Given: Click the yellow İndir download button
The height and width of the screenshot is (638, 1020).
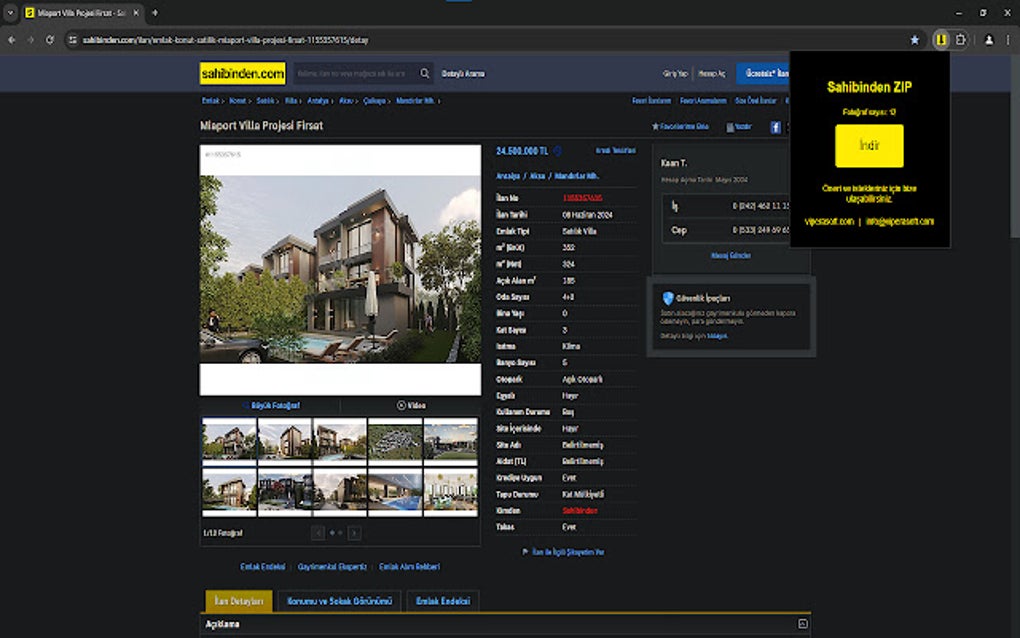Looking at the screenshot, I should (x=869, y=146).
